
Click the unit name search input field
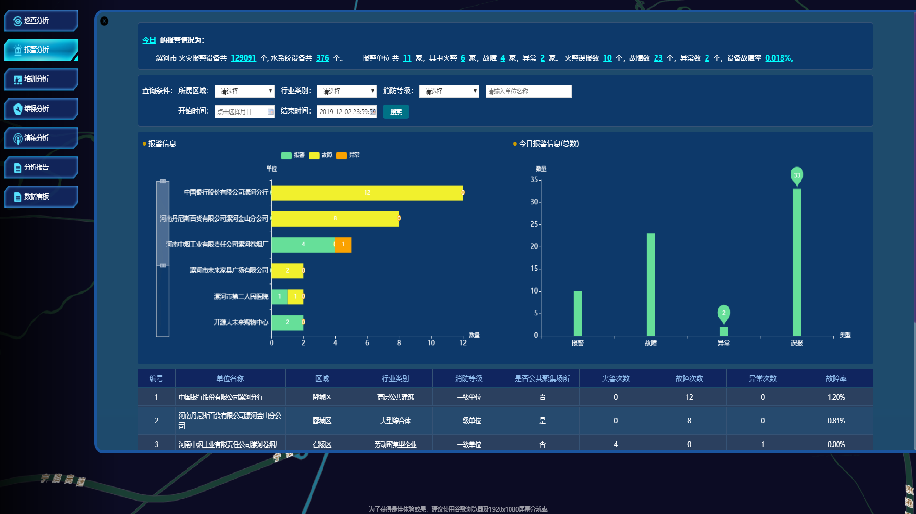click(x=528, y=91)
